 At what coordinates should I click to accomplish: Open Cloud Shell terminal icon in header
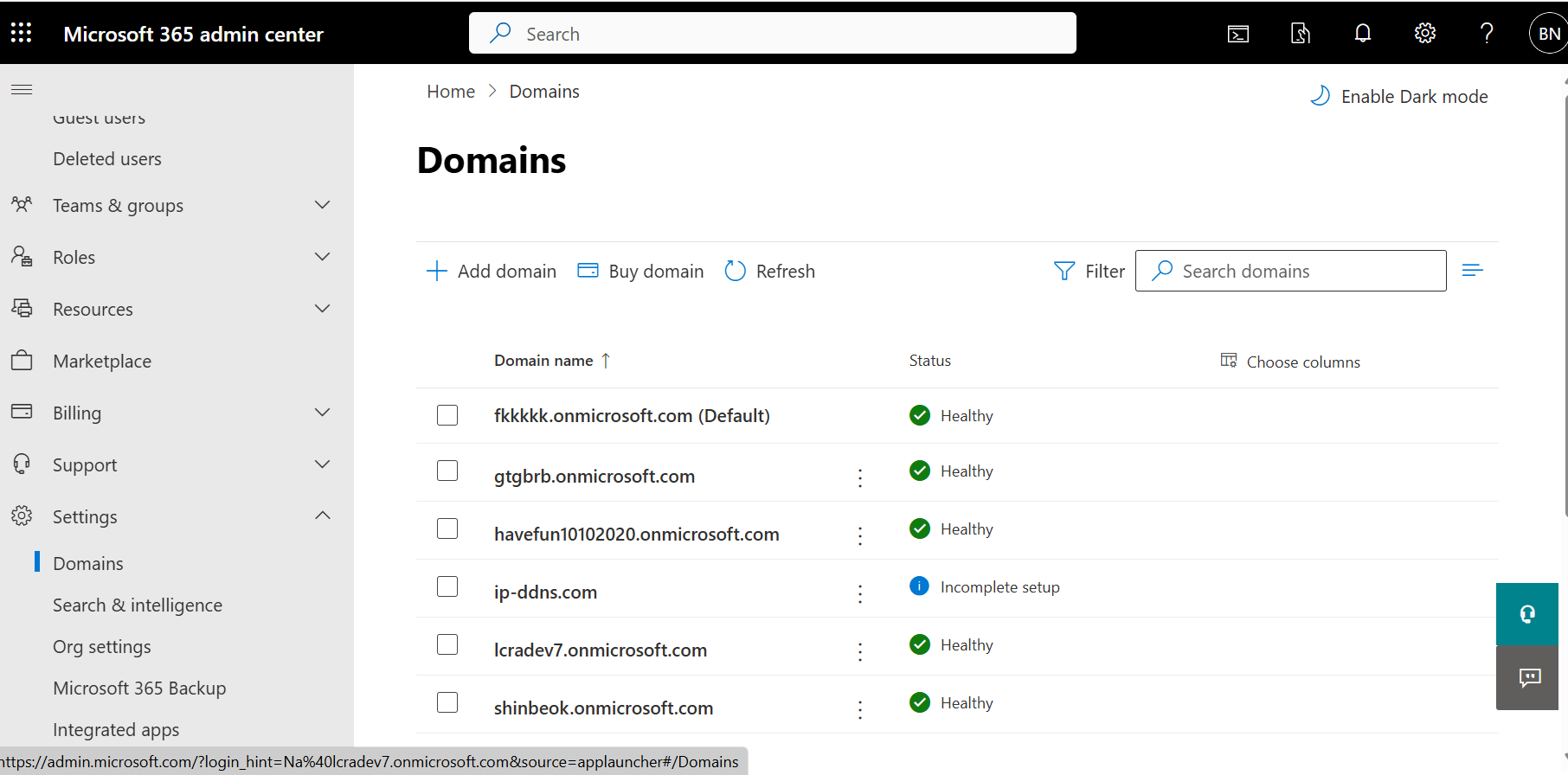coord(1238,34)
